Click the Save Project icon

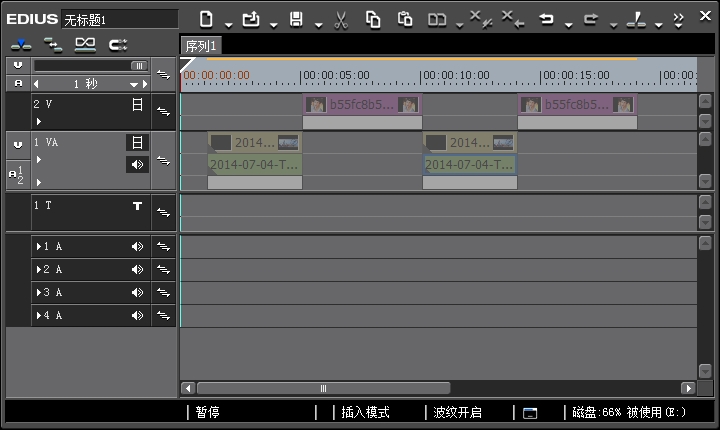point(296,18)
